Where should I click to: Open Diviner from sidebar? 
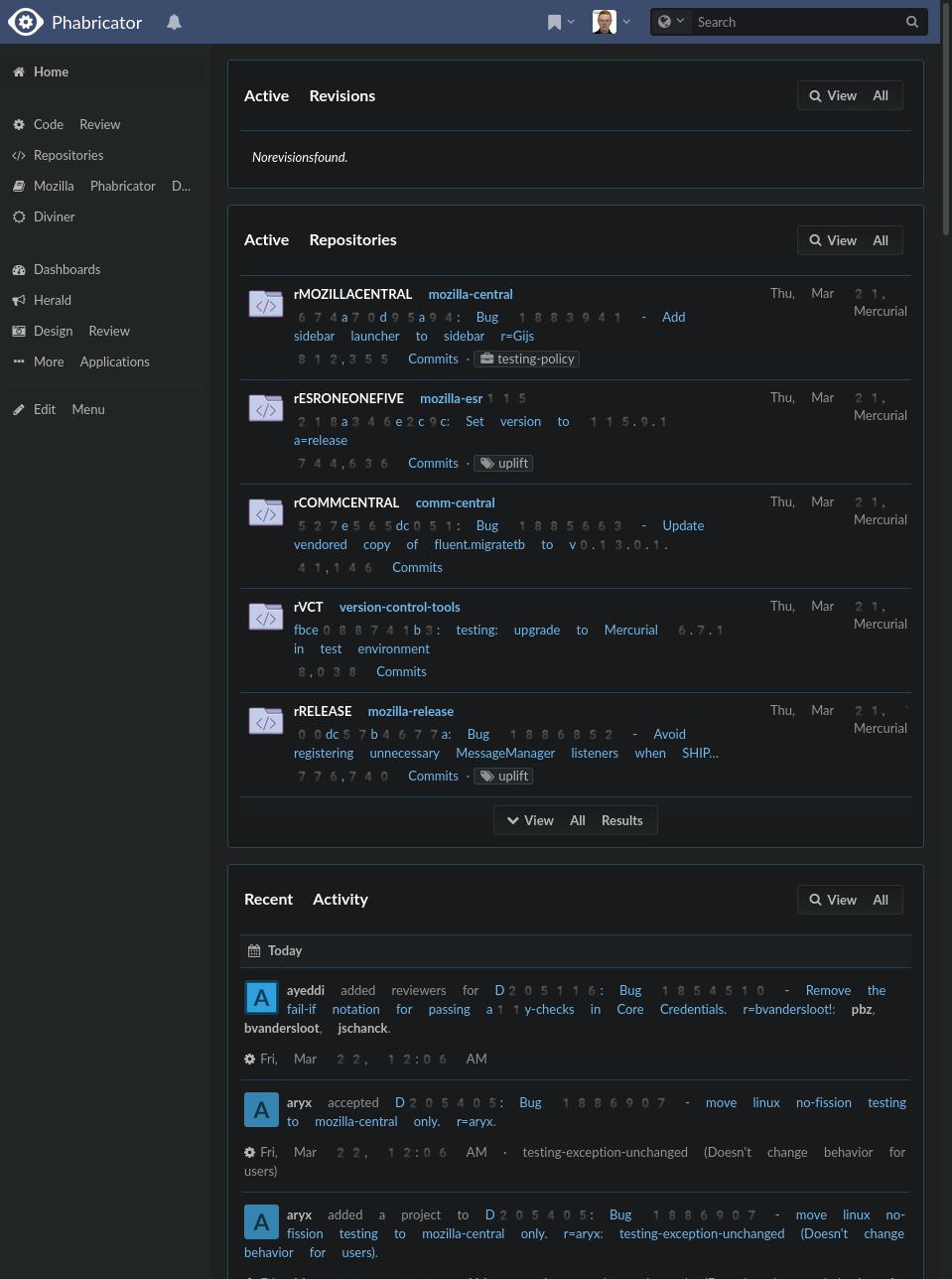(x=104, y=216)
